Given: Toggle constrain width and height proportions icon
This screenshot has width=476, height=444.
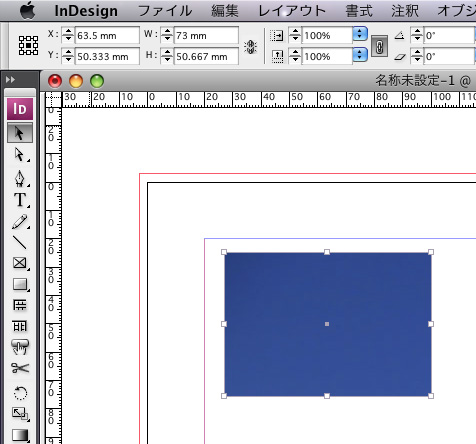Looking at the screenshot, I should 250,47.
